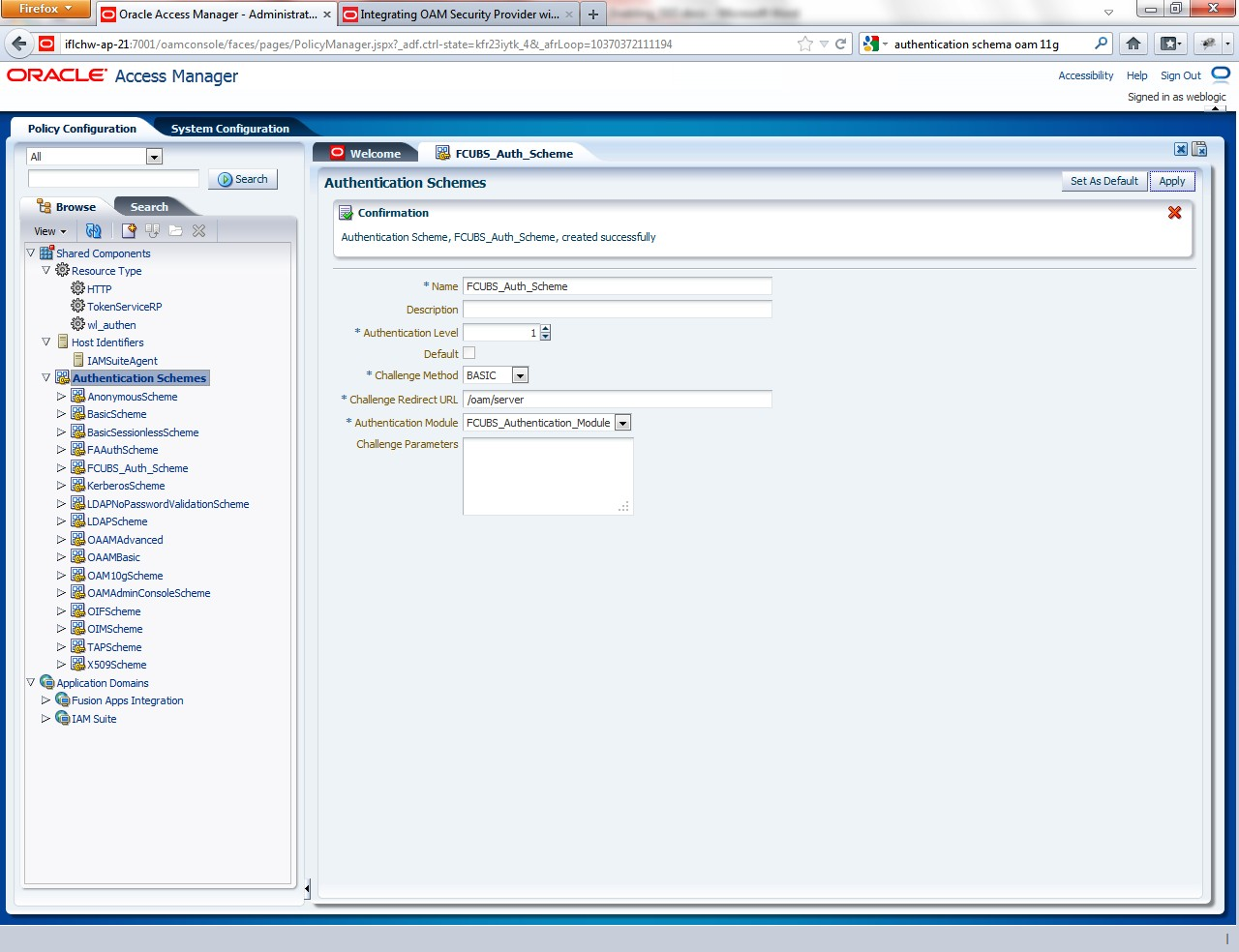Click the red X to dismiss Confirmation
The height and width of the screenshot is (952, 1239).
pos(1174,213)
